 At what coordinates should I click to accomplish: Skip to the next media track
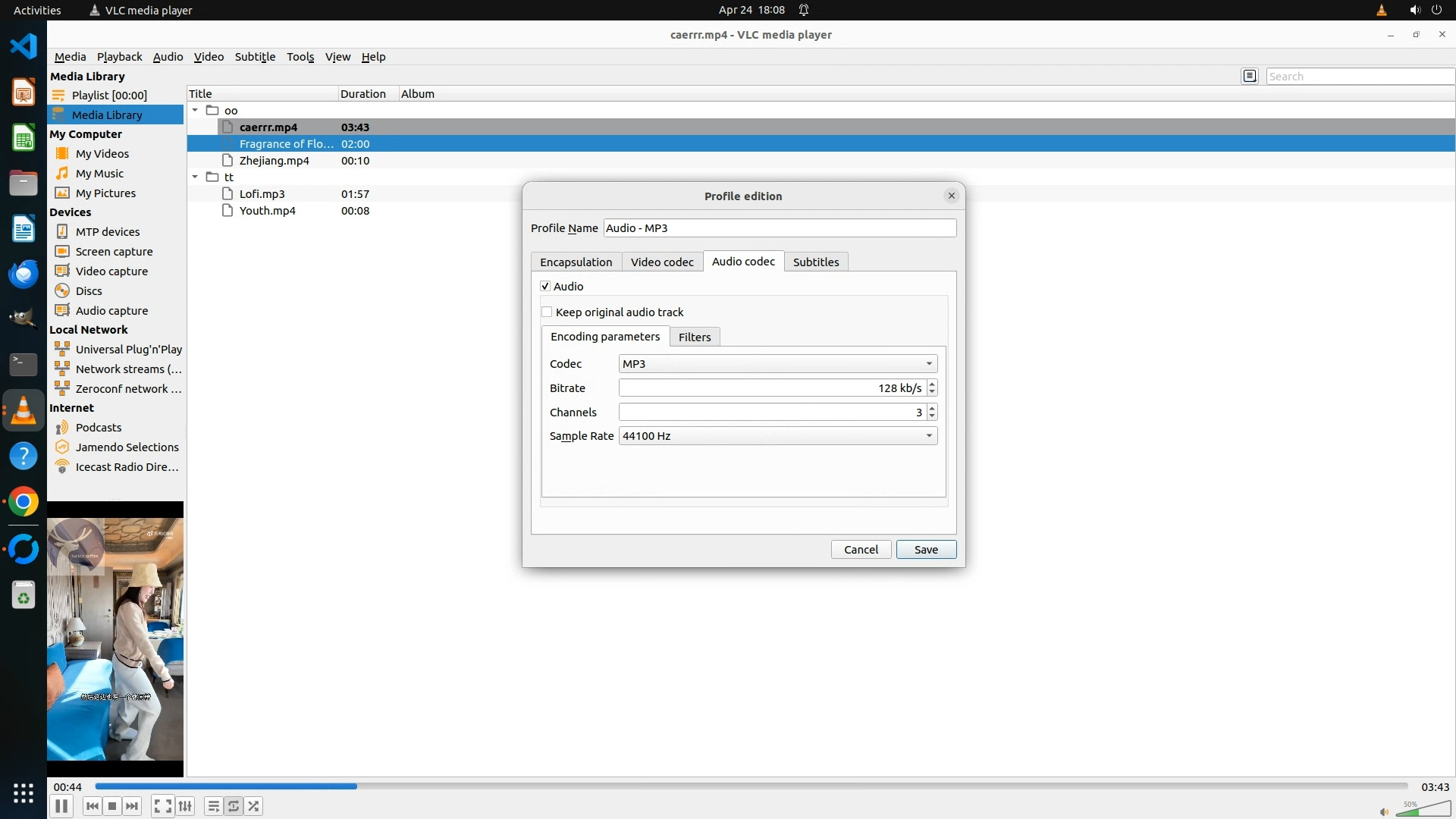[132, 806]
